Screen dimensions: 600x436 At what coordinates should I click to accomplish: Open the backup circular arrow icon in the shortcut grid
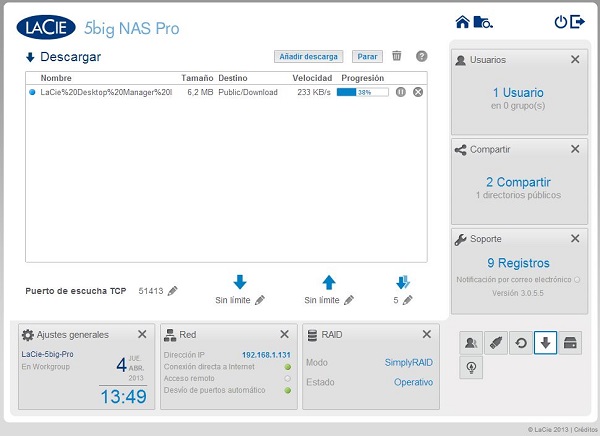click(521, 343)
